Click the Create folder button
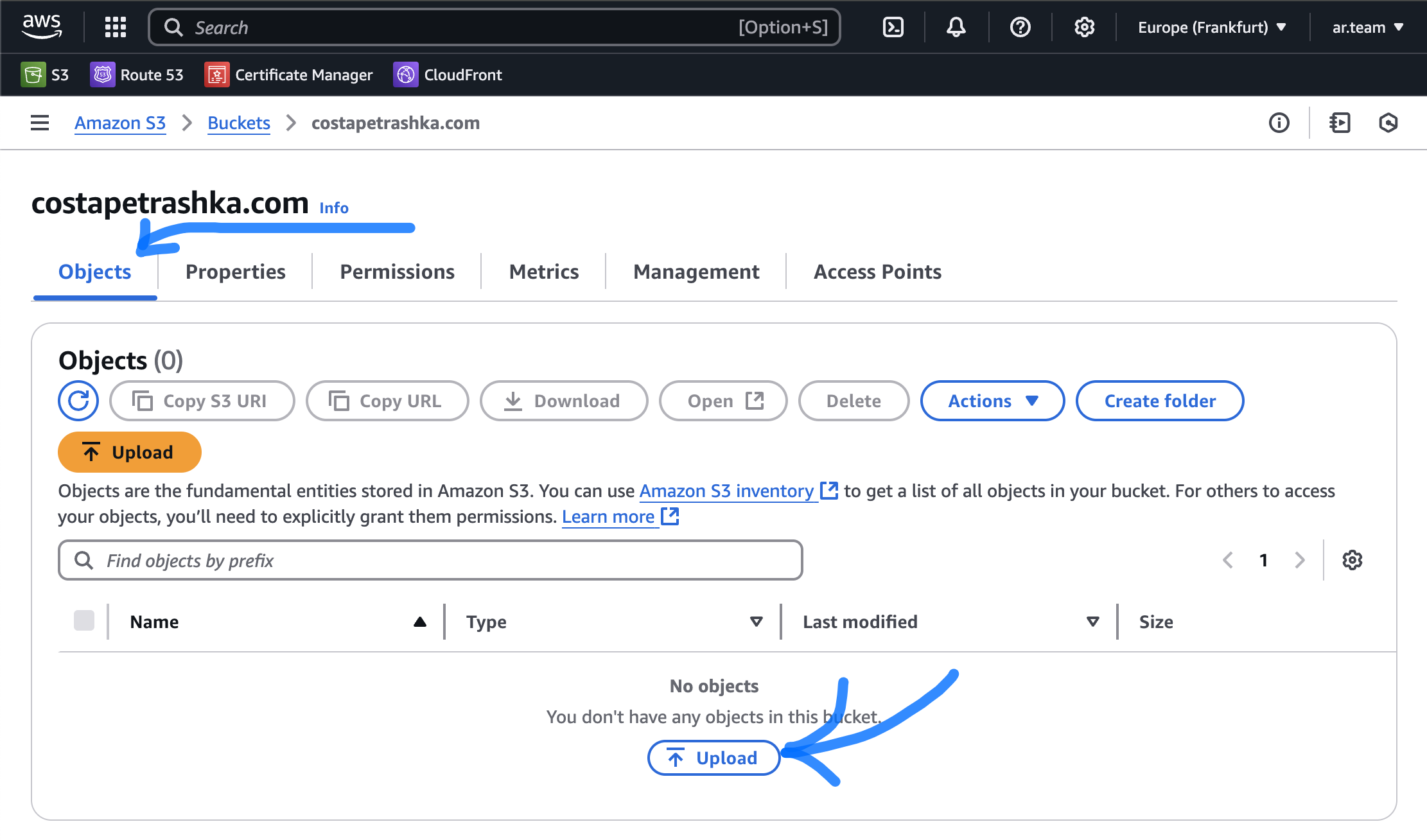Screen dimensions: 1427x840 (x=1159, y=401)
